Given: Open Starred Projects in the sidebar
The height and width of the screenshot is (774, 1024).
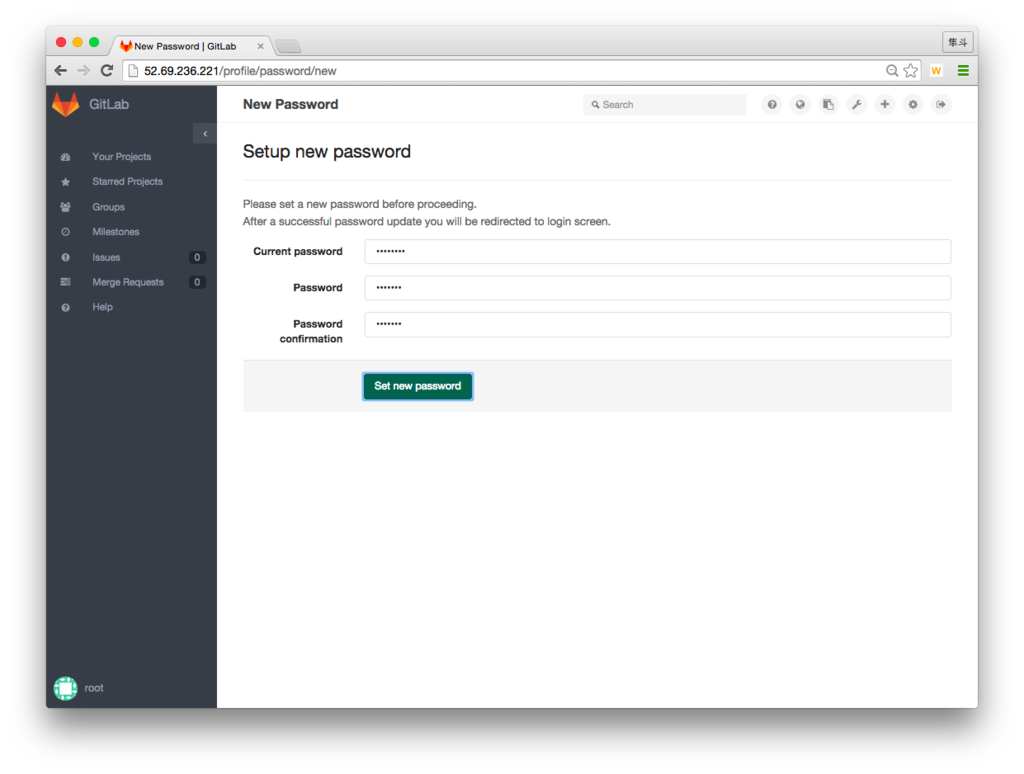Looking at the screenshot, I should click(x=127, y=182).
